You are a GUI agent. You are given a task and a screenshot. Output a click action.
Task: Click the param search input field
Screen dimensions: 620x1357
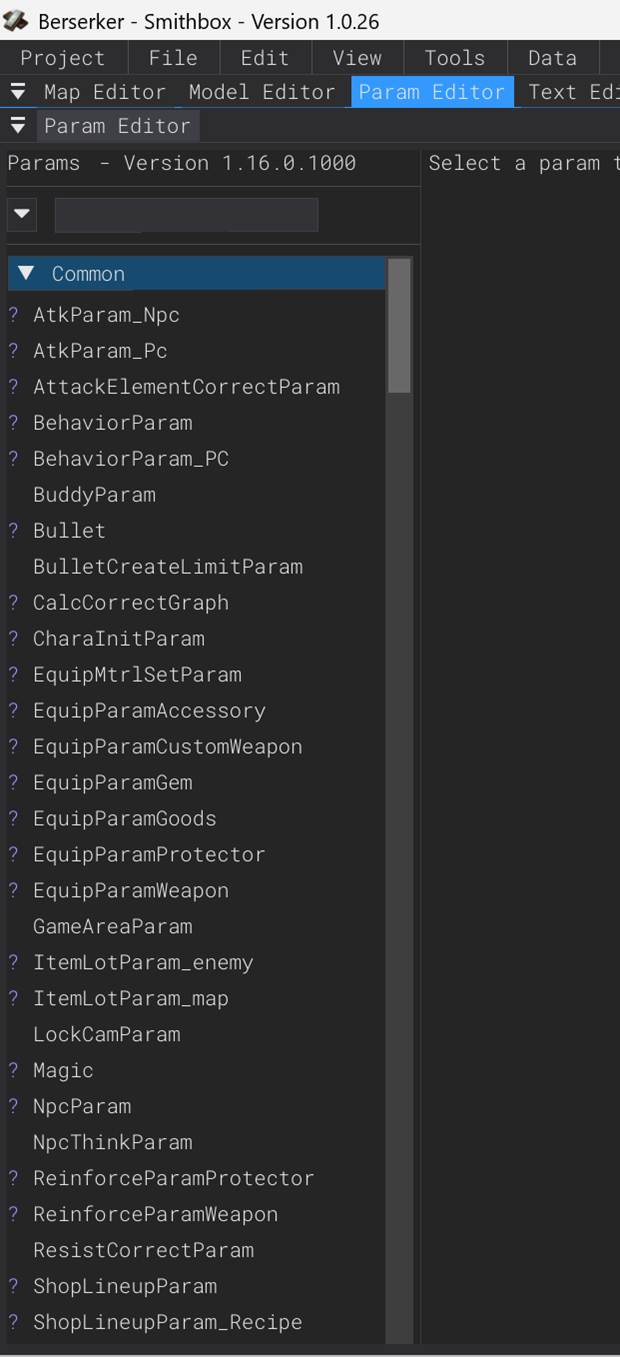(x=186, y=215)
